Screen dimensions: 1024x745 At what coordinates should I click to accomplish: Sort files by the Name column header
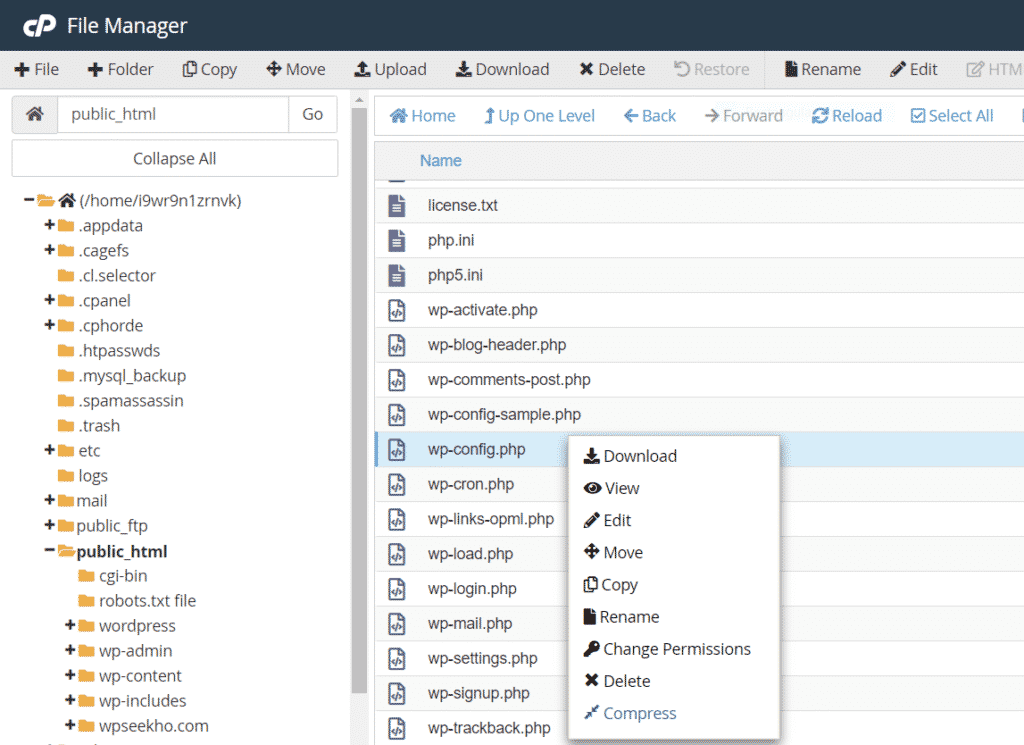(x=441, y=161)
